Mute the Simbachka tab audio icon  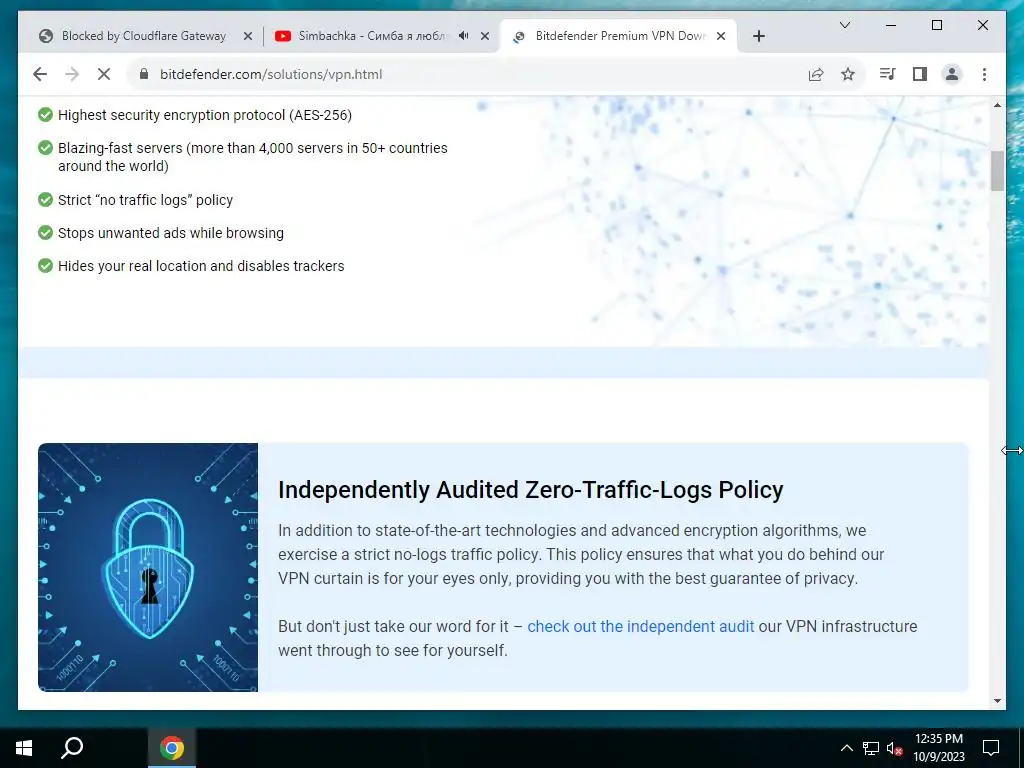click(464, 36)
